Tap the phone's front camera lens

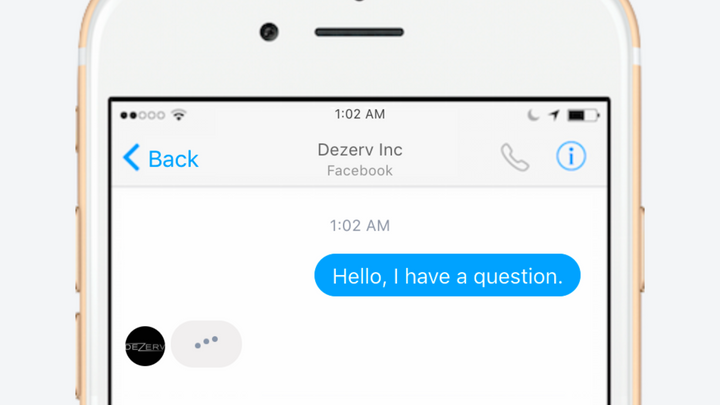(269, 32)
